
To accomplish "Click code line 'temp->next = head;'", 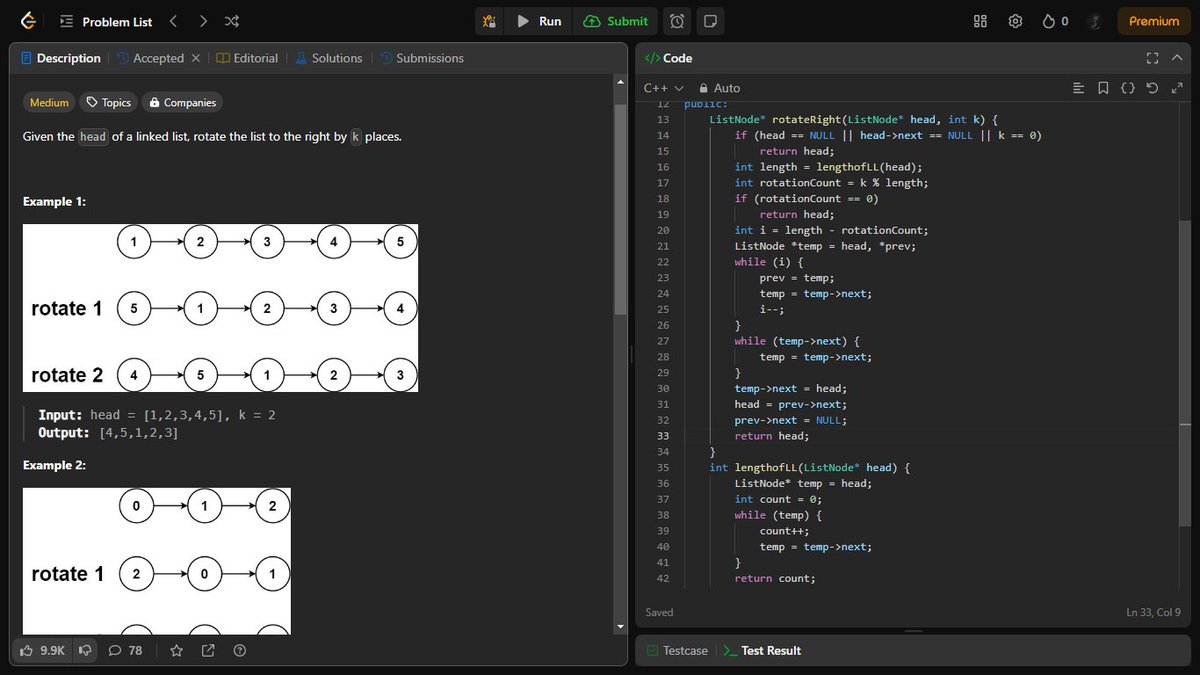I will (x=790, y=389).
